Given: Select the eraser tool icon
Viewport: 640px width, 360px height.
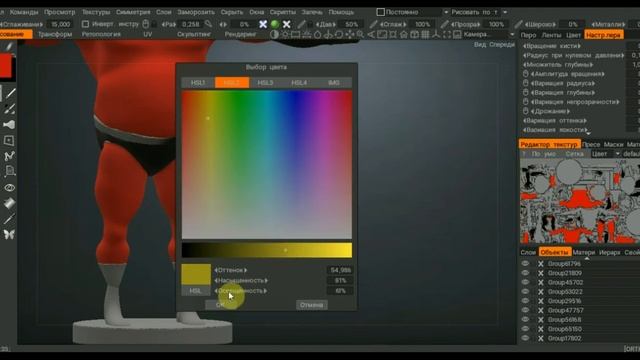Looking at the screenshot, I should coord(9,203).
